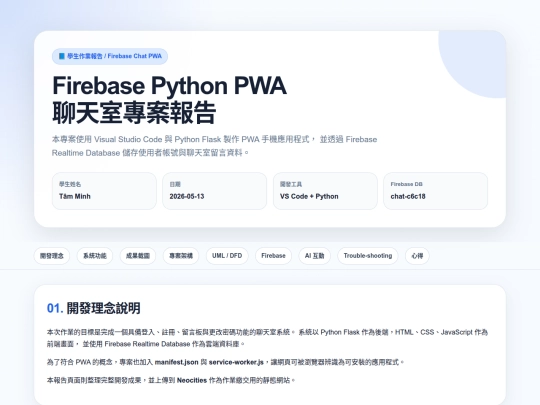This screenshot has width=540, height=405.
Task: Click the Firebase DB card label
Action: click(x=406, y=184)
